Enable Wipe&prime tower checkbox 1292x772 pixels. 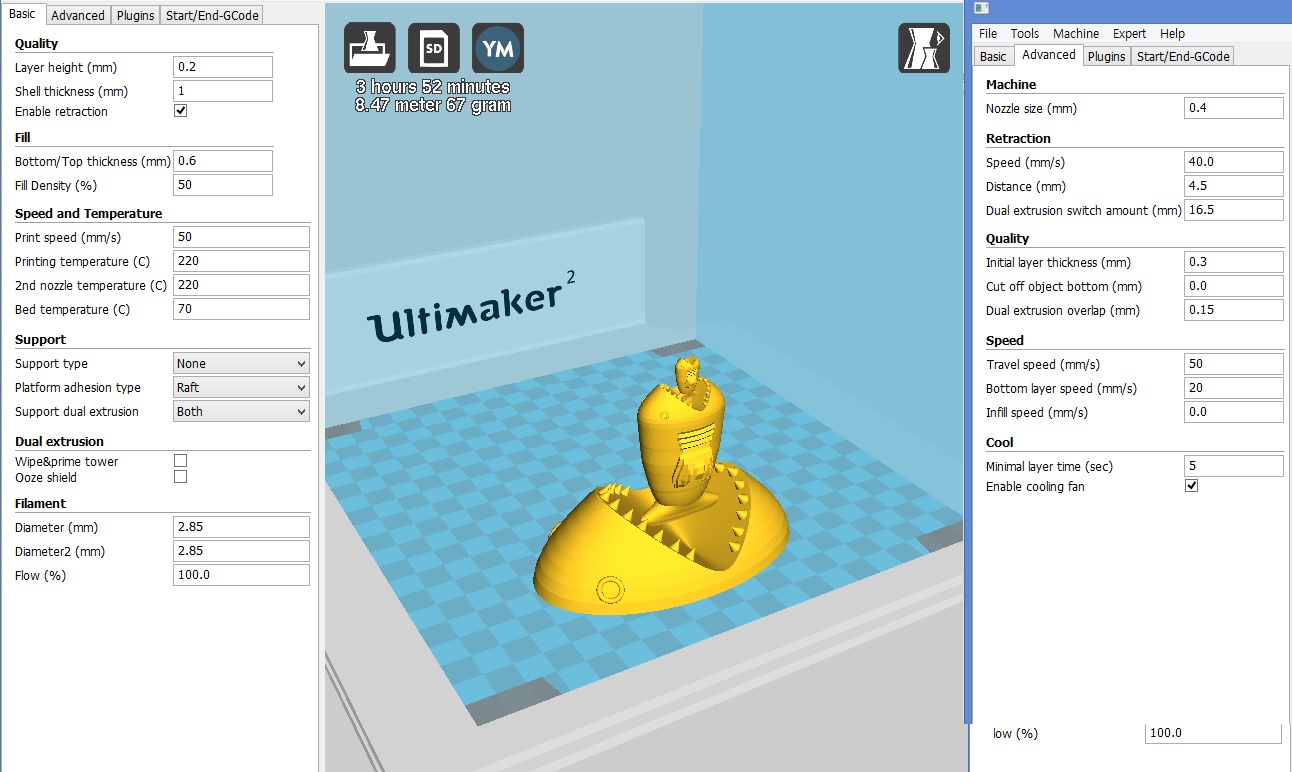tap(181, 461)
